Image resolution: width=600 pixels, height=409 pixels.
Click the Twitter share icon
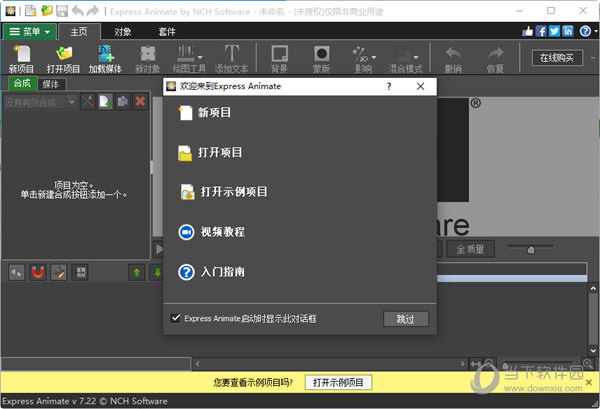coord(554,31)
